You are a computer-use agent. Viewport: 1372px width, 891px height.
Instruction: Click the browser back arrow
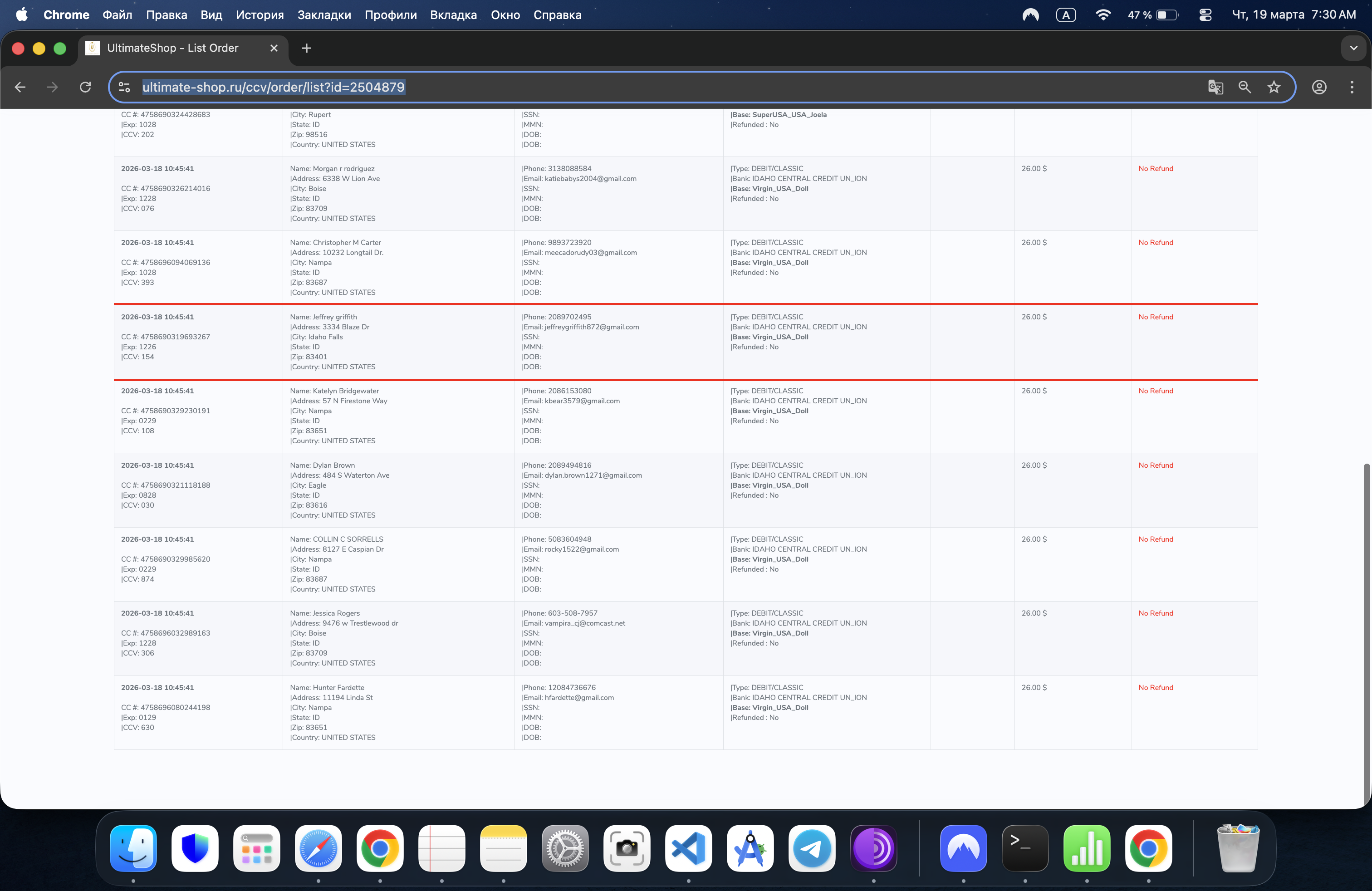click(x=20, y=87)
